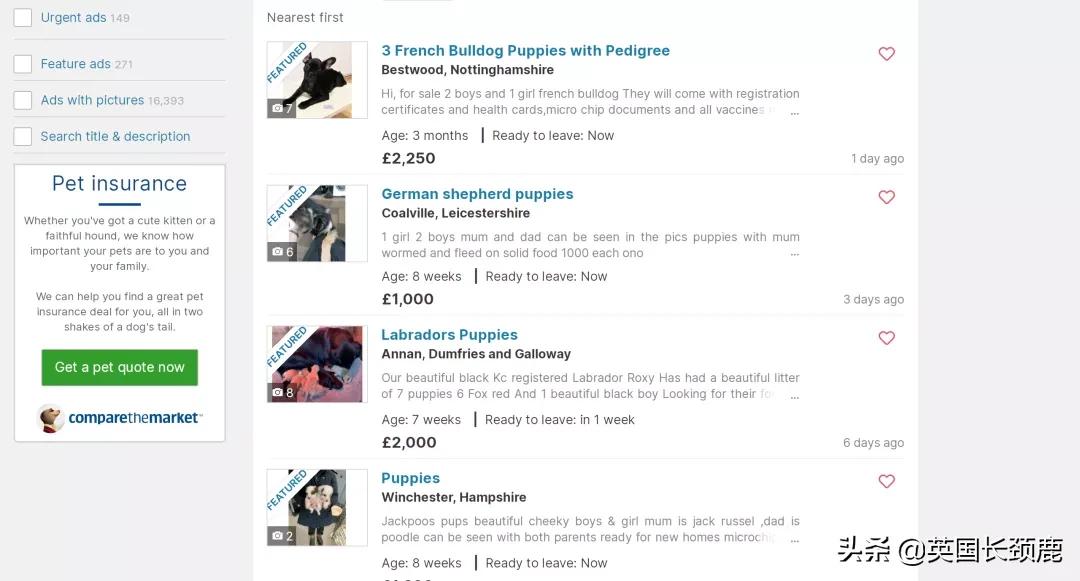Toggle Search title & description checkbox
Viewport: 1080px width, 581px height.
(22, 136)
